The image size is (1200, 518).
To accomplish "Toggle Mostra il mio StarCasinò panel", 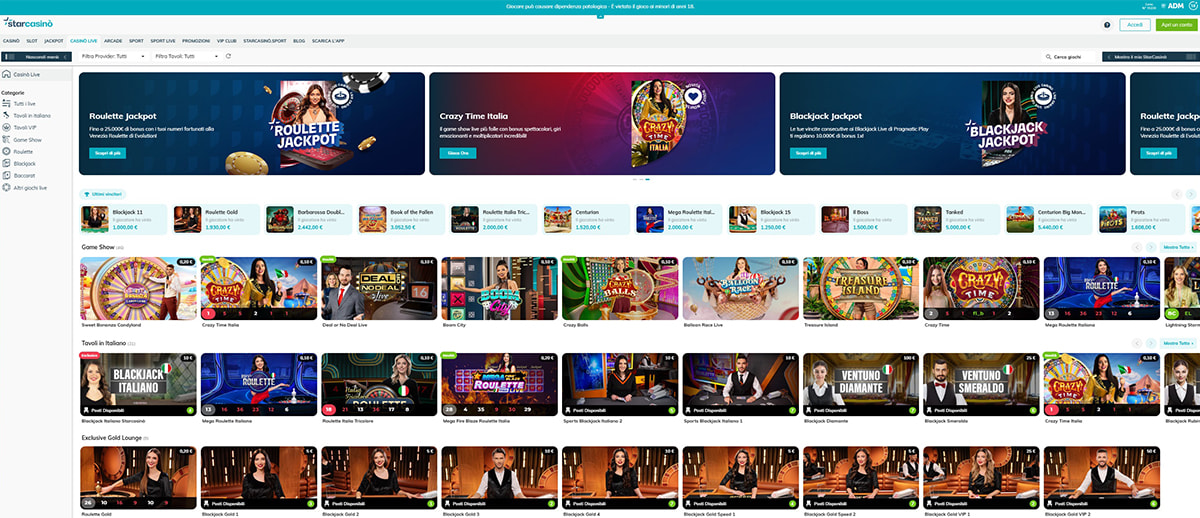I will pyautogui.click(x=1149, y=57).
